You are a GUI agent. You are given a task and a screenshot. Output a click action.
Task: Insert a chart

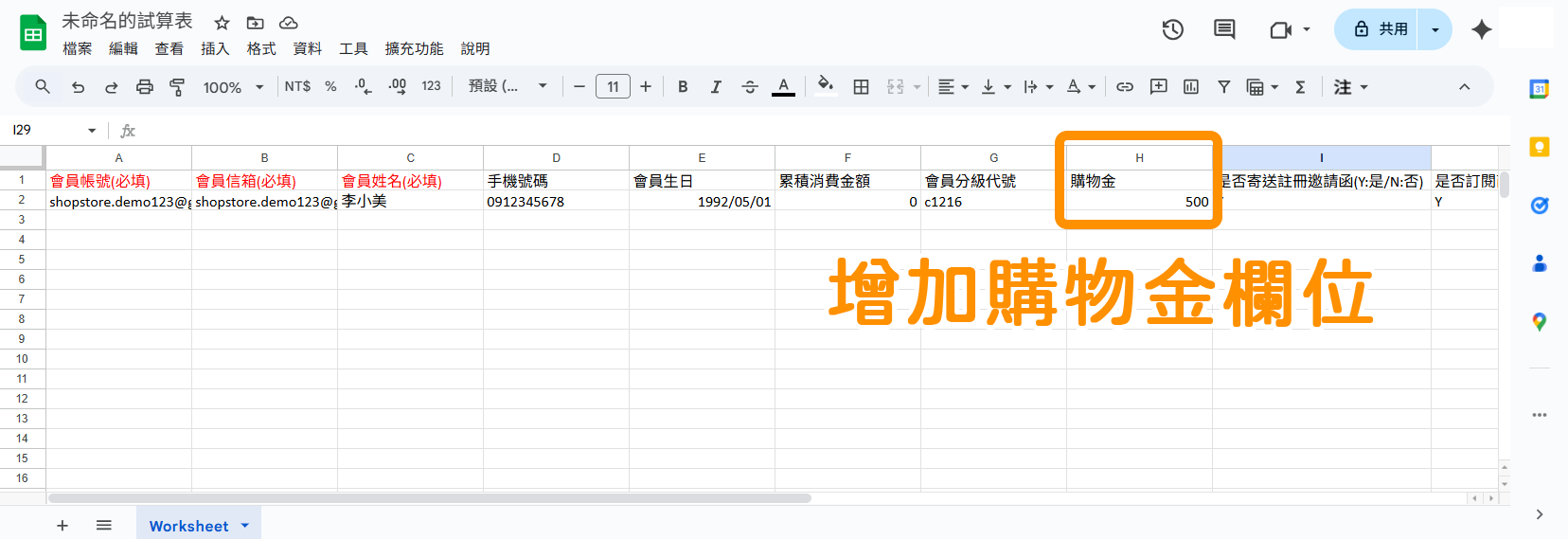(x=1191, y=87)
